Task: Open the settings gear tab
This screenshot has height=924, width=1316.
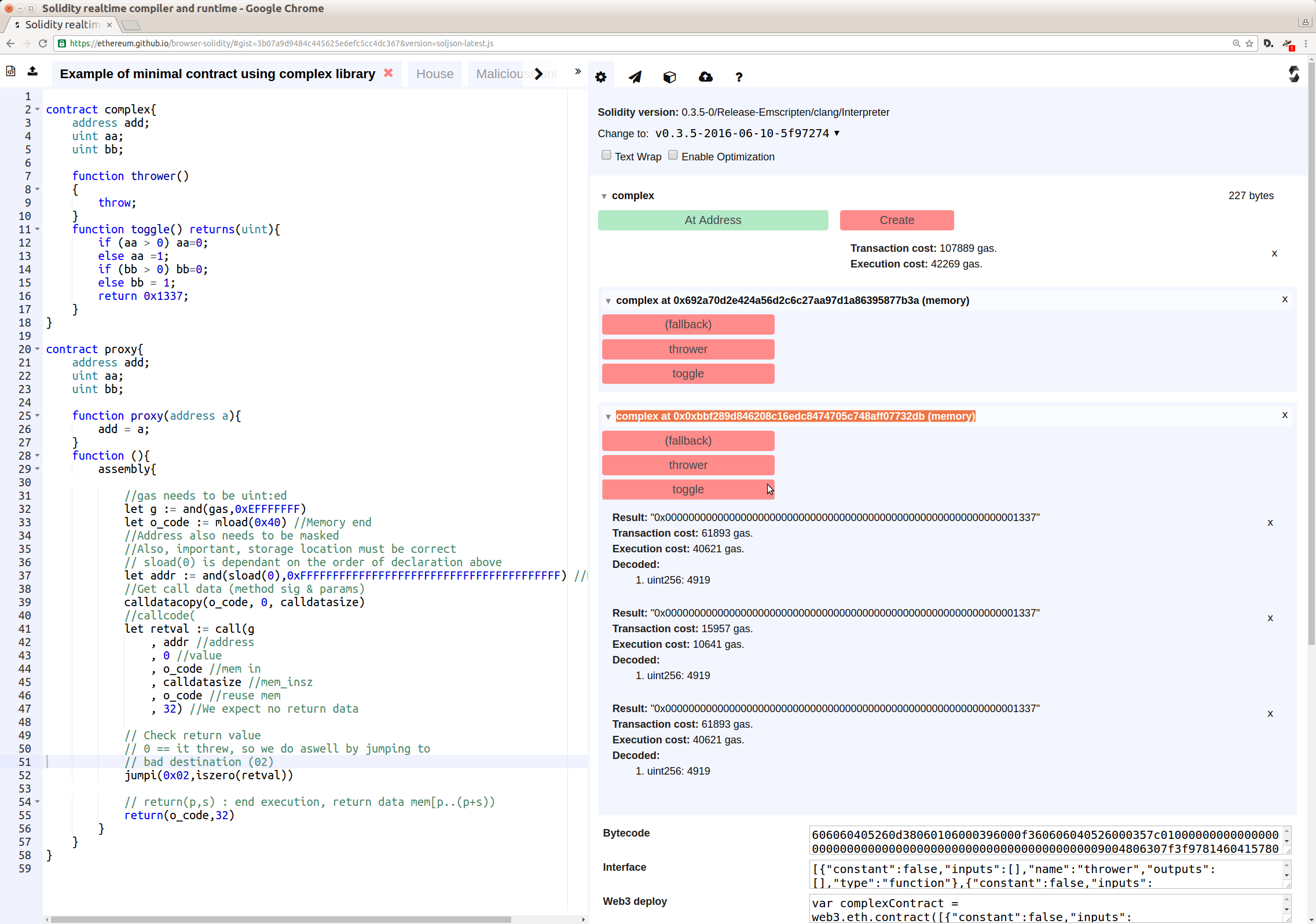Action: (601, 77)
